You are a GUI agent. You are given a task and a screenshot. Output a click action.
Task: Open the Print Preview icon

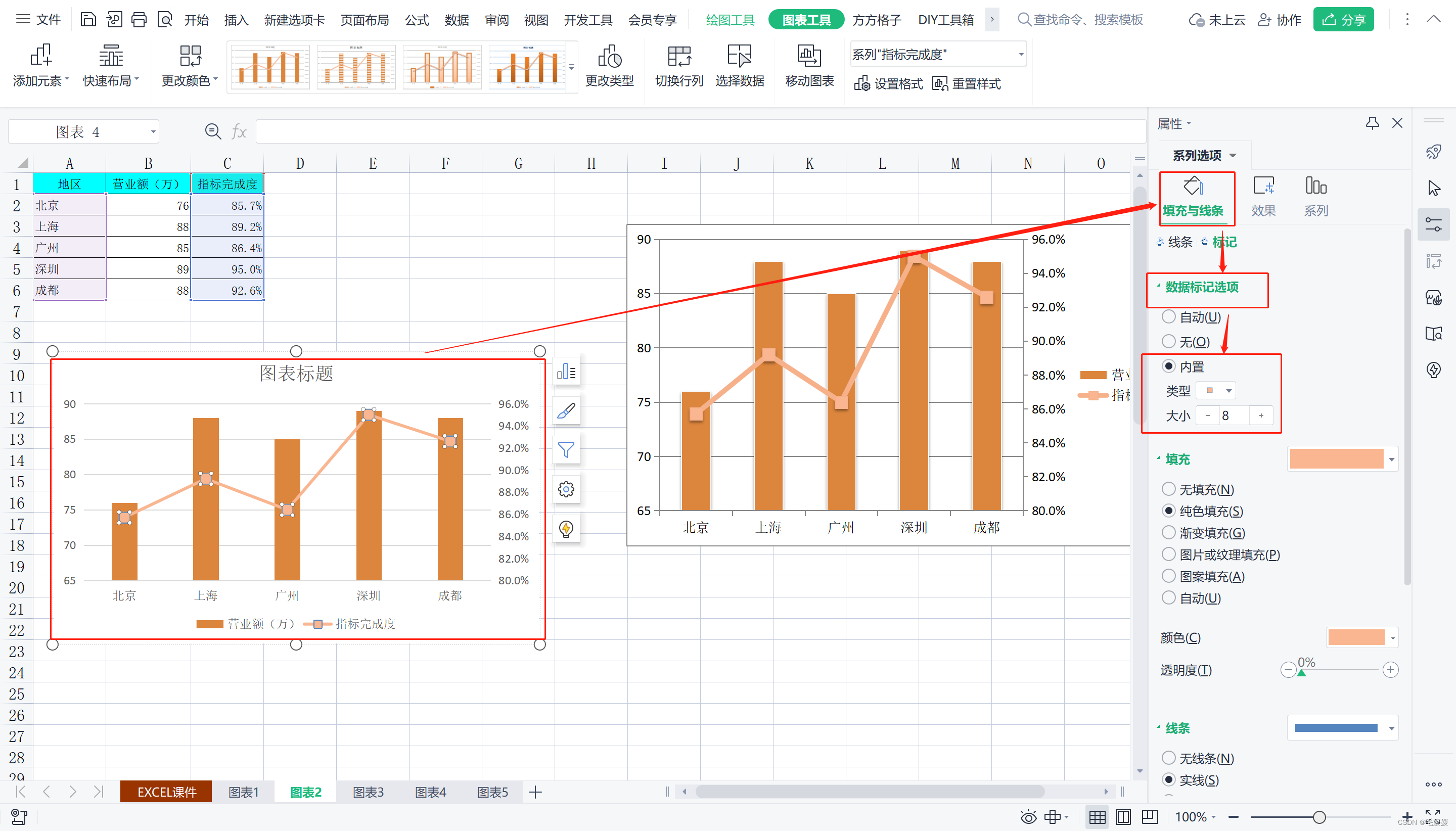point(164,20)
